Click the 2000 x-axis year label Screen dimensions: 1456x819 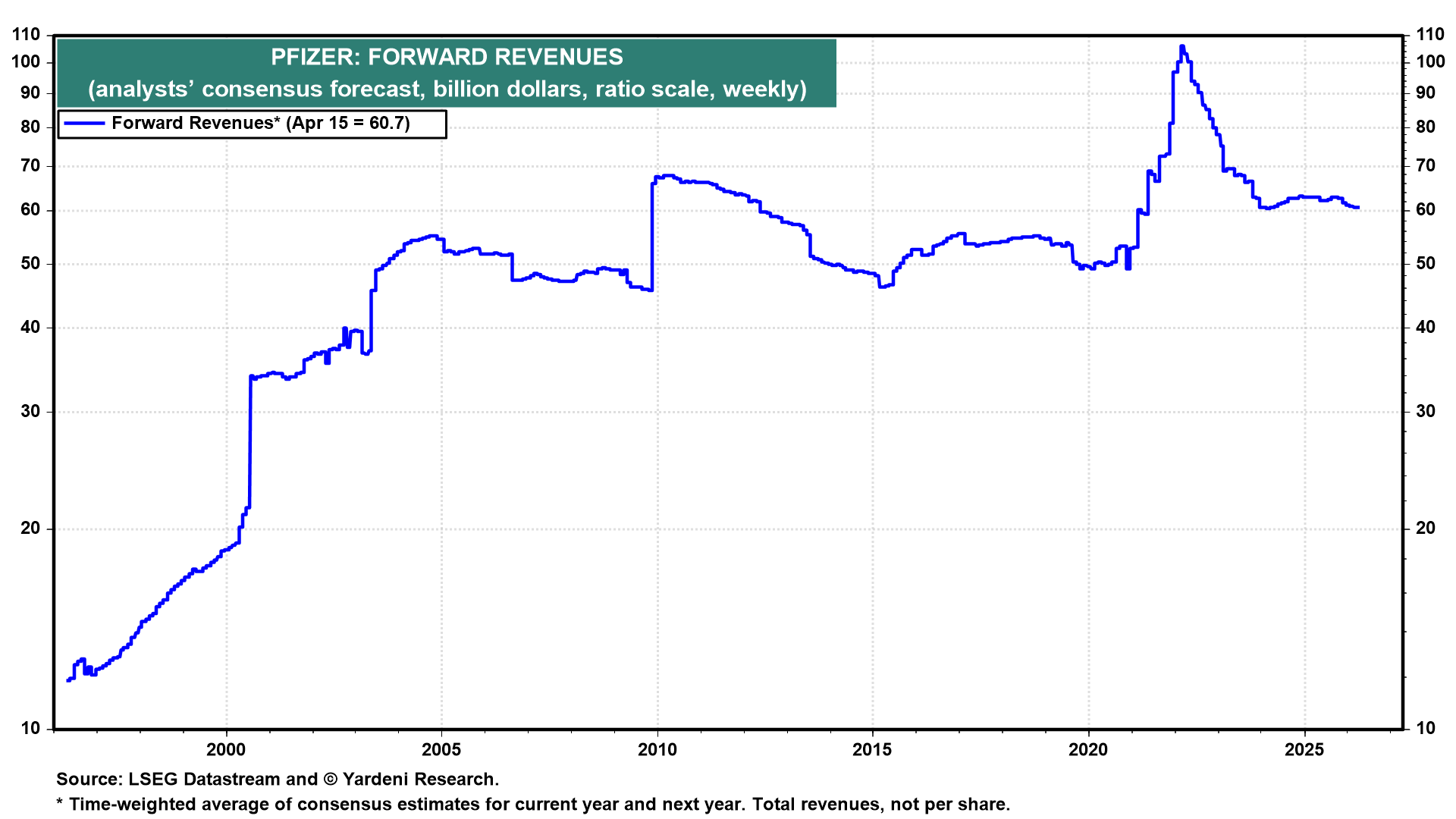tap(226, 750)
